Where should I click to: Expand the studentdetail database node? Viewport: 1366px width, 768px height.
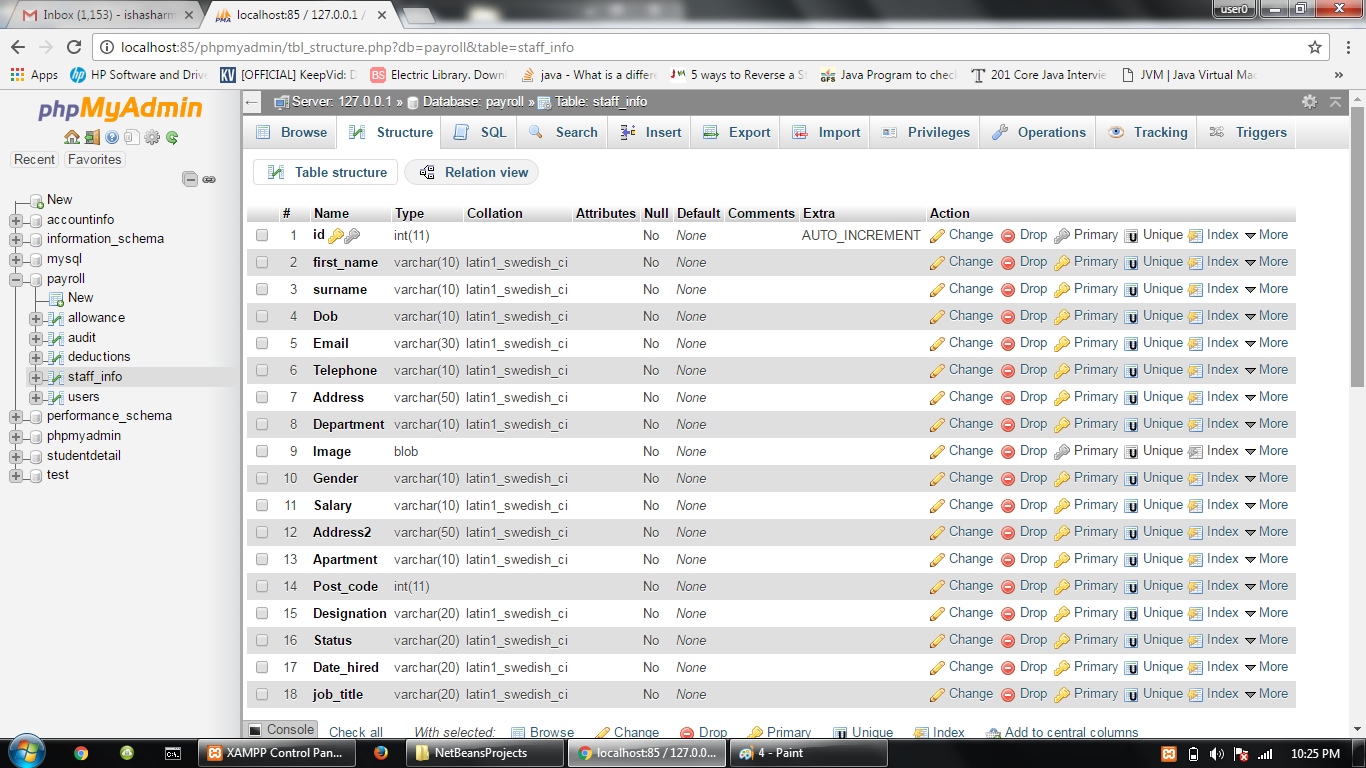pos(16,456)
